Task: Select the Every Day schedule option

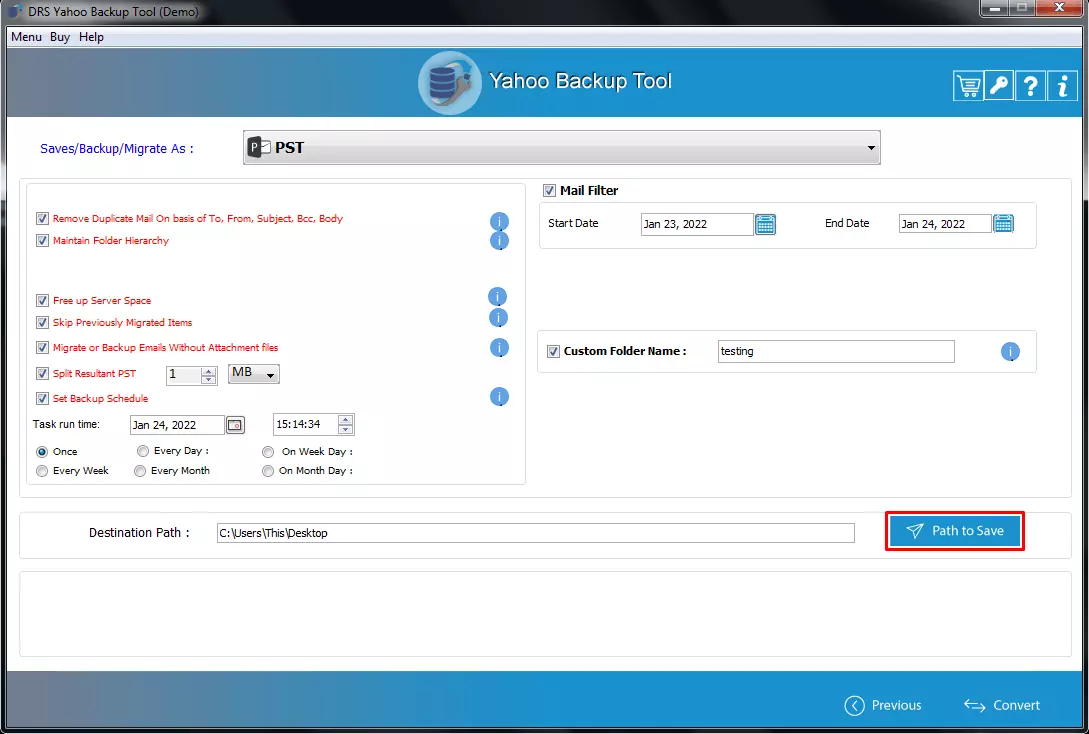Action: 143,451
